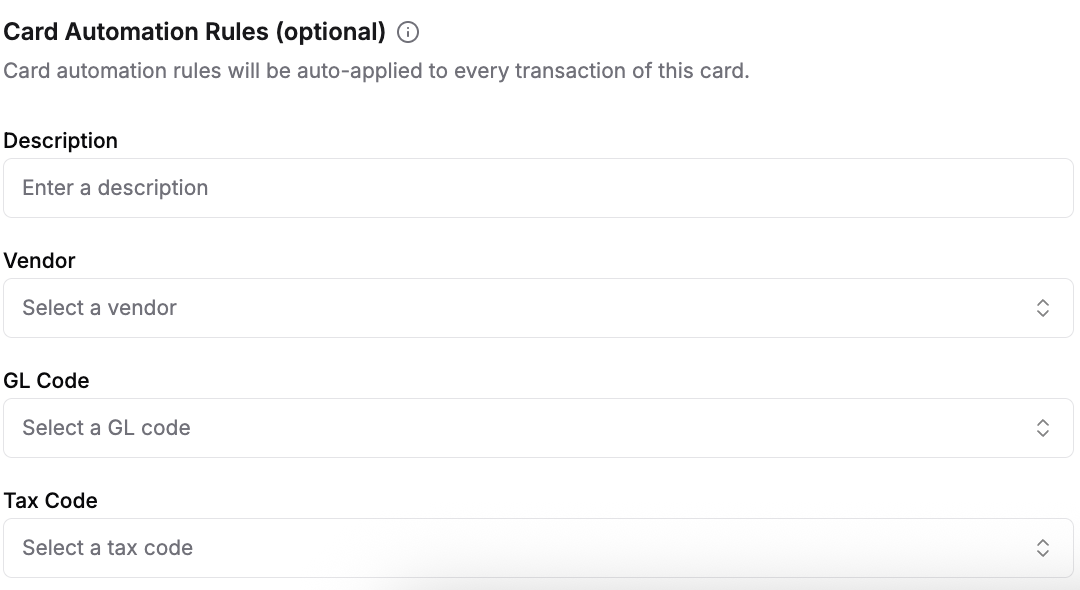This screenshot has height=590, width=1080.
Task: Click the "Vendor" field label
Action: (40, 261)
